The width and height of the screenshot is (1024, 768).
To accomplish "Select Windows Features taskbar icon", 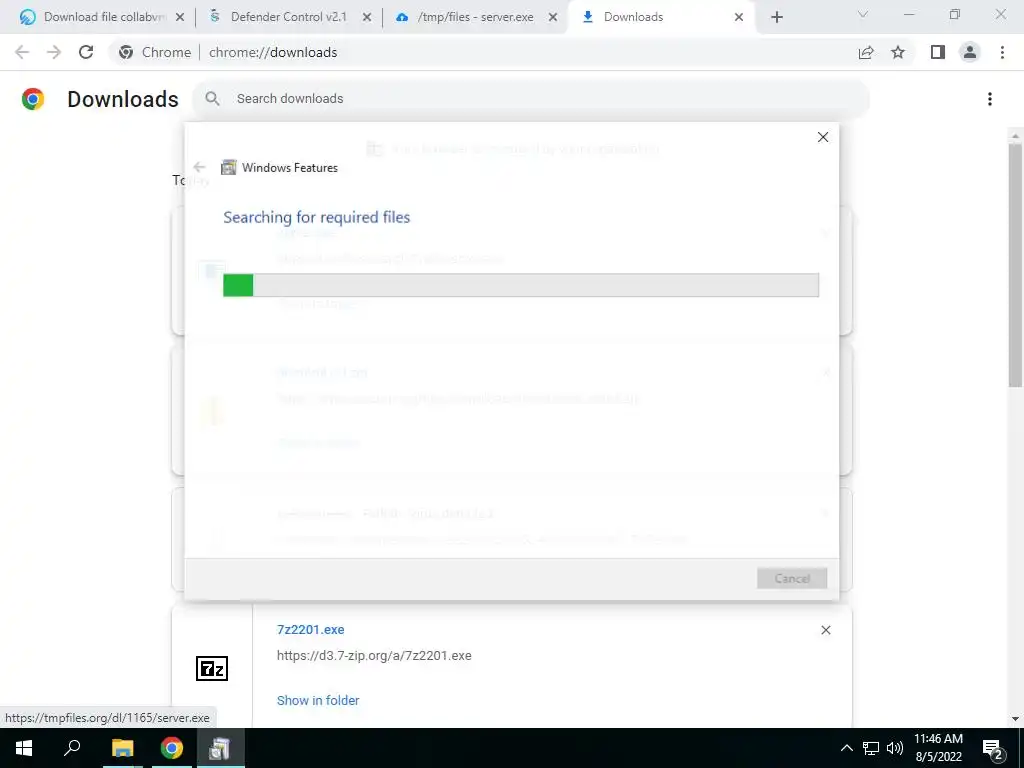I will click(x=219, y=748).
